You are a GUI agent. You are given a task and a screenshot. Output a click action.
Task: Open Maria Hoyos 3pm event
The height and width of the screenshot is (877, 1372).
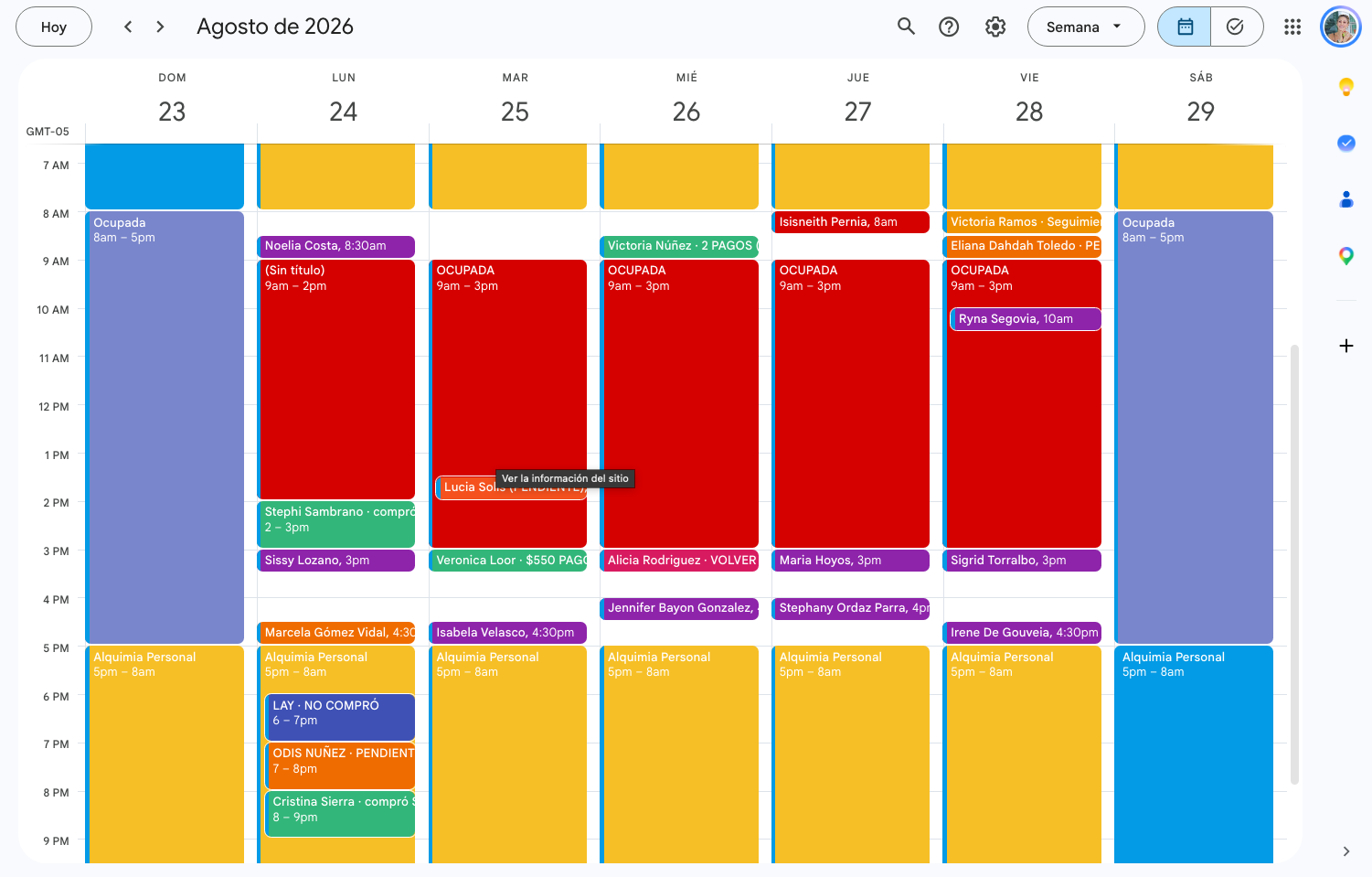pos(851,561)
